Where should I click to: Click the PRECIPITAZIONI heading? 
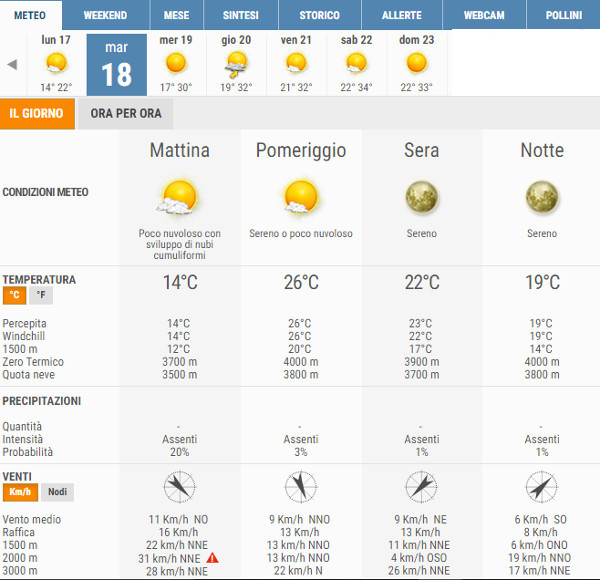pyautogui.click(x=42, y=401)
